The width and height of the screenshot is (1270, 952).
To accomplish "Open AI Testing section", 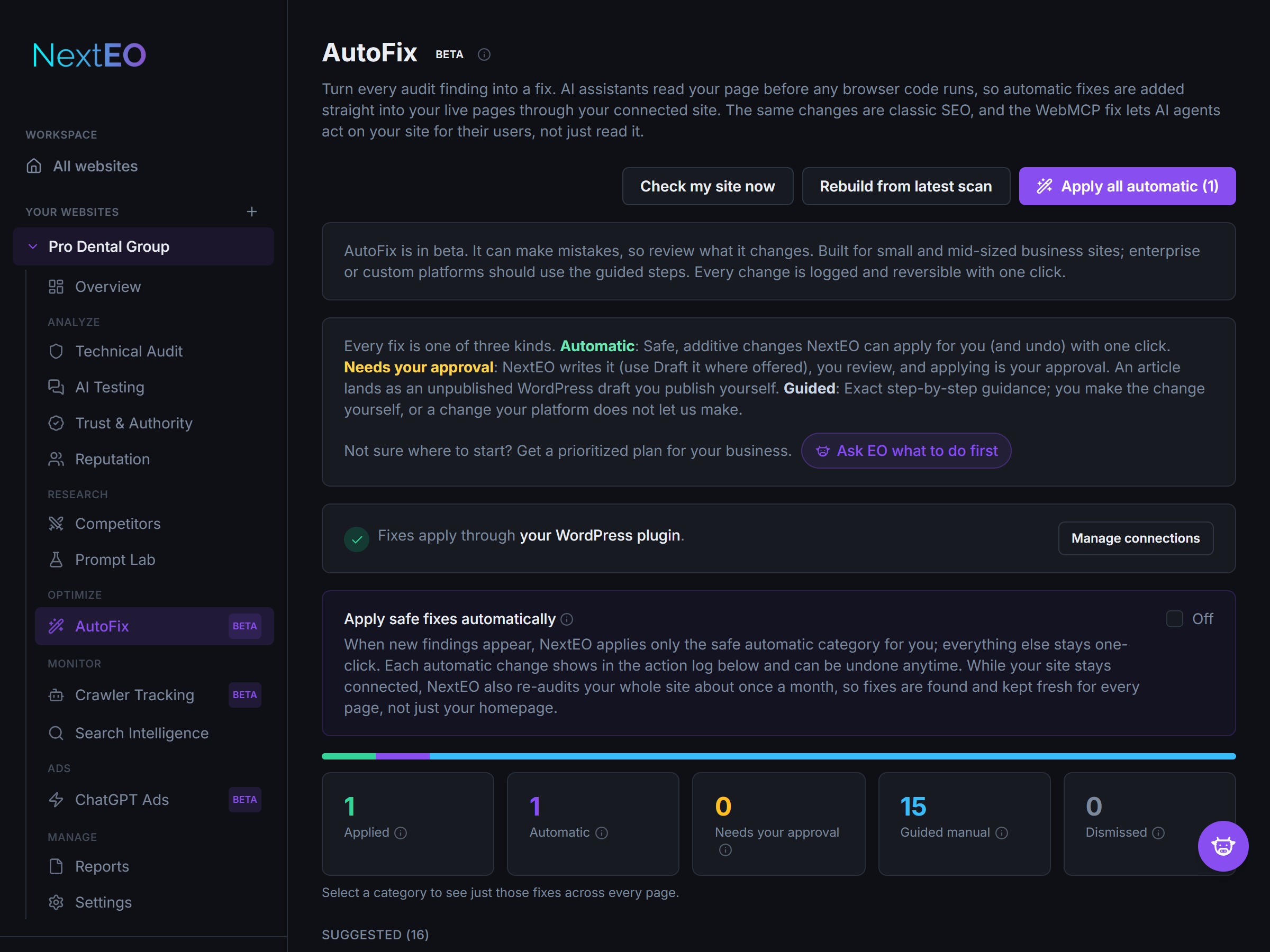I will point(154,387).
